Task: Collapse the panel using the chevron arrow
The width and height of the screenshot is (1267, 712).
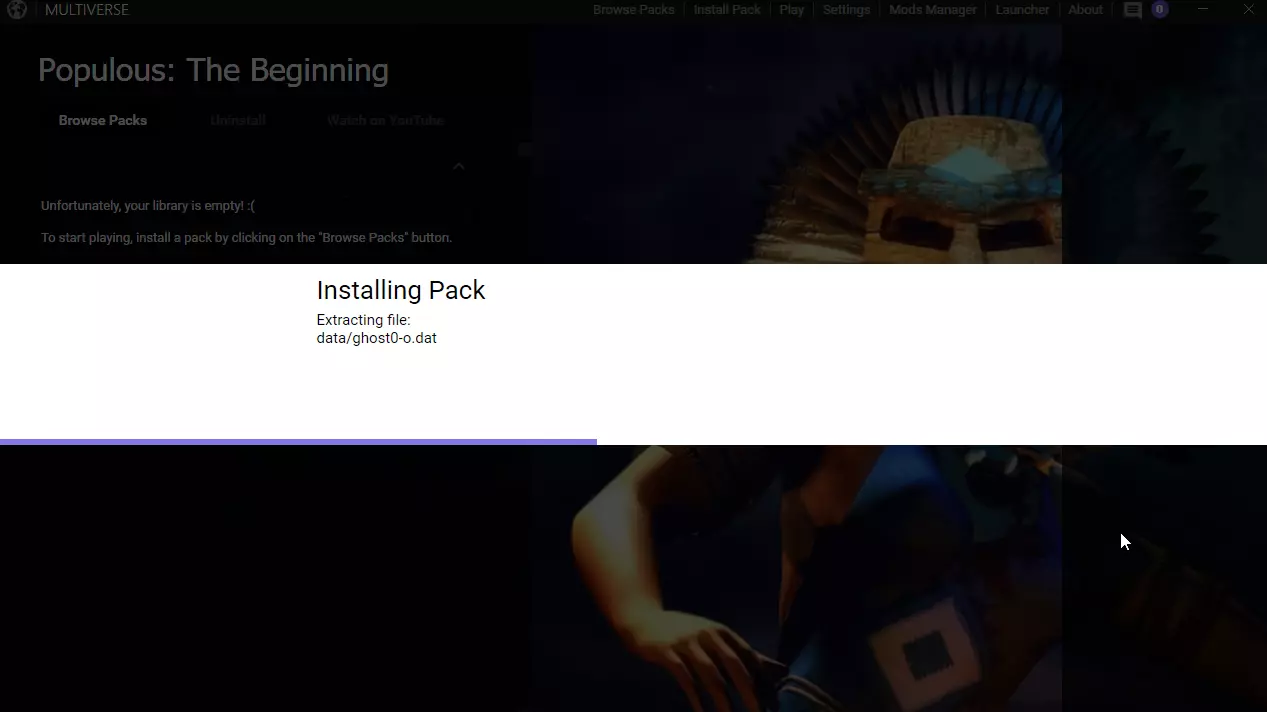Action: (458, 166)
